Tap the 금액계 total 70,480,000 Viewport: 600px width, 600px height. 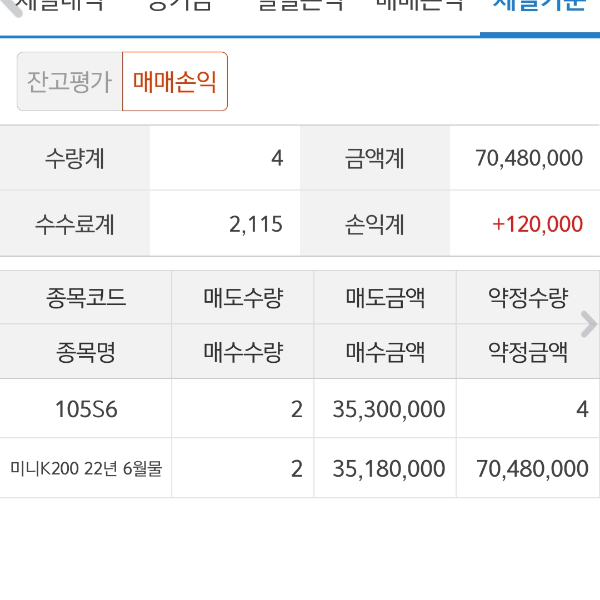[529, 158]
